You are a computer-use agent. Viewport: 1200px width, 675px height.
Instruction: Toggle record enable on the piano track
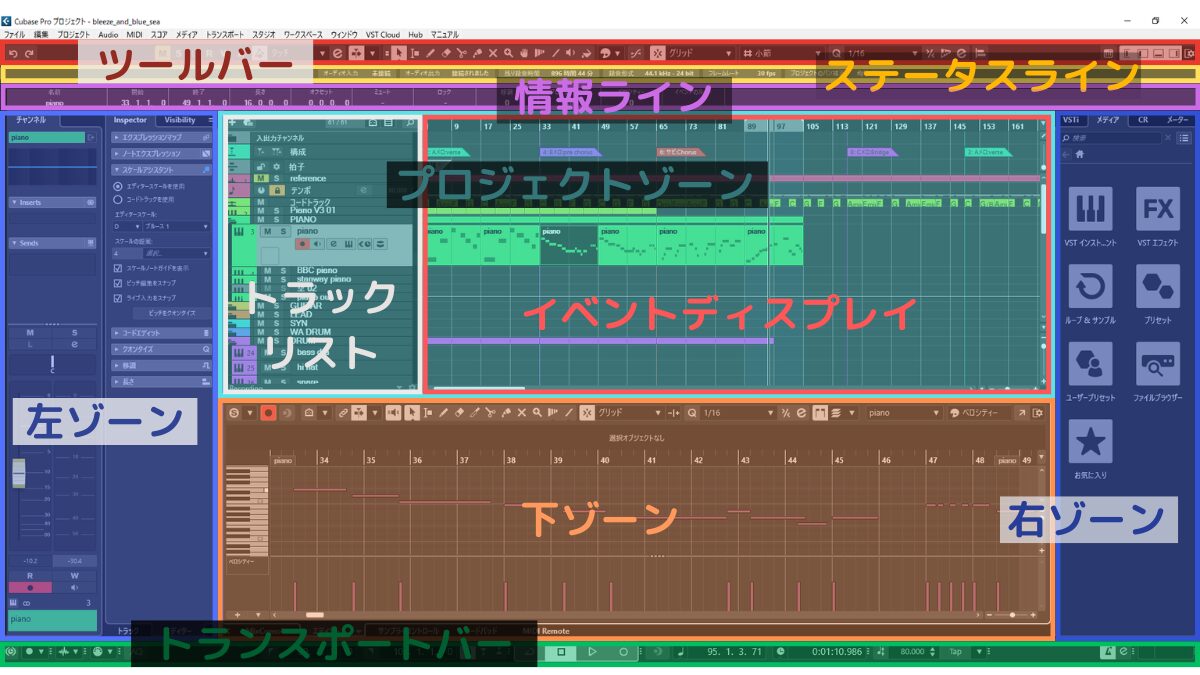[x=302, y=244]
